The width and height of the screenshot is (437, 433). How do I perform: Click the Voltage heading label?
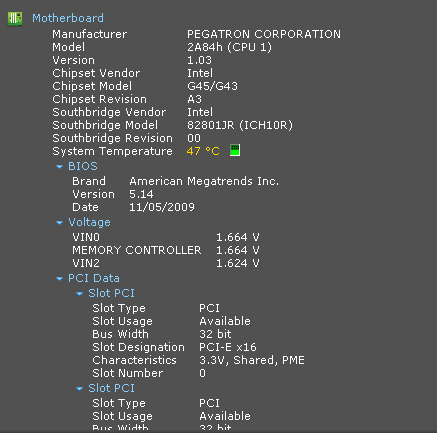89,222
